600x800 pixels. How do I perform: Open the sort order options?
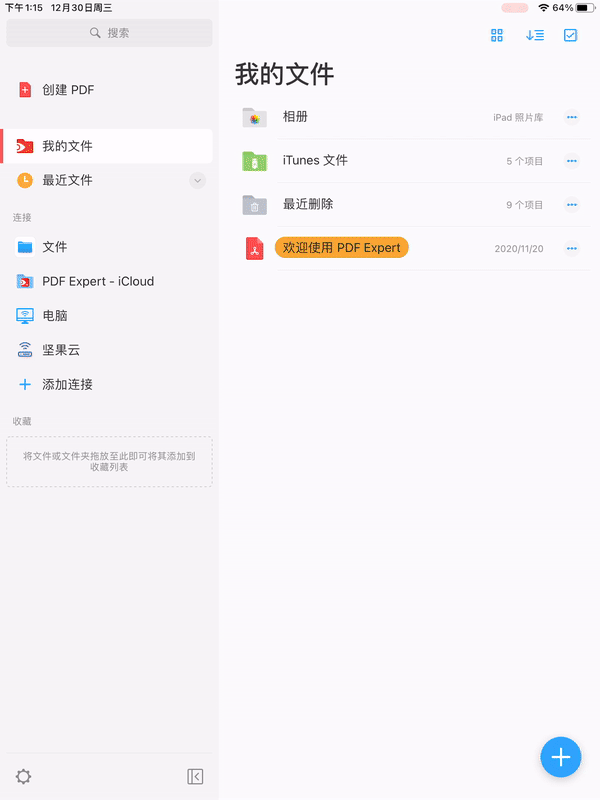pos(535,35)
